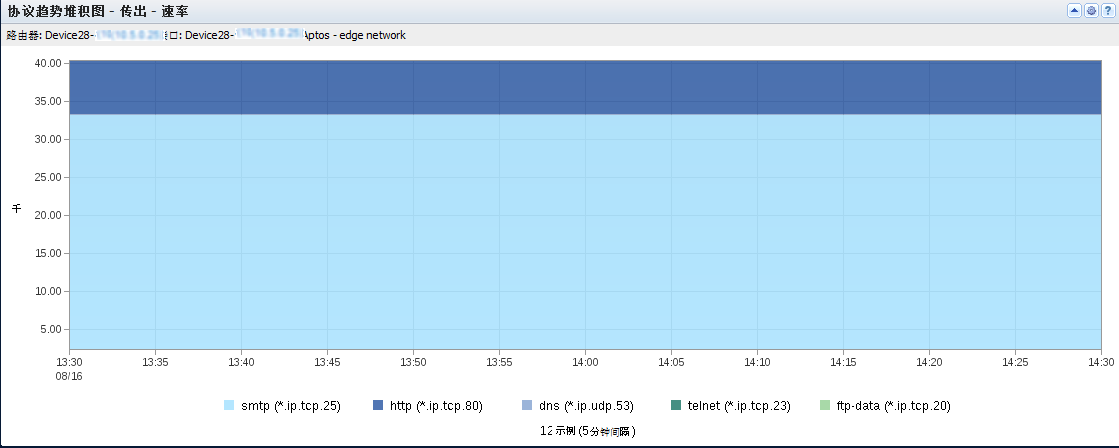
Task: Click the 13:45 time axis label
Action: 327,362
